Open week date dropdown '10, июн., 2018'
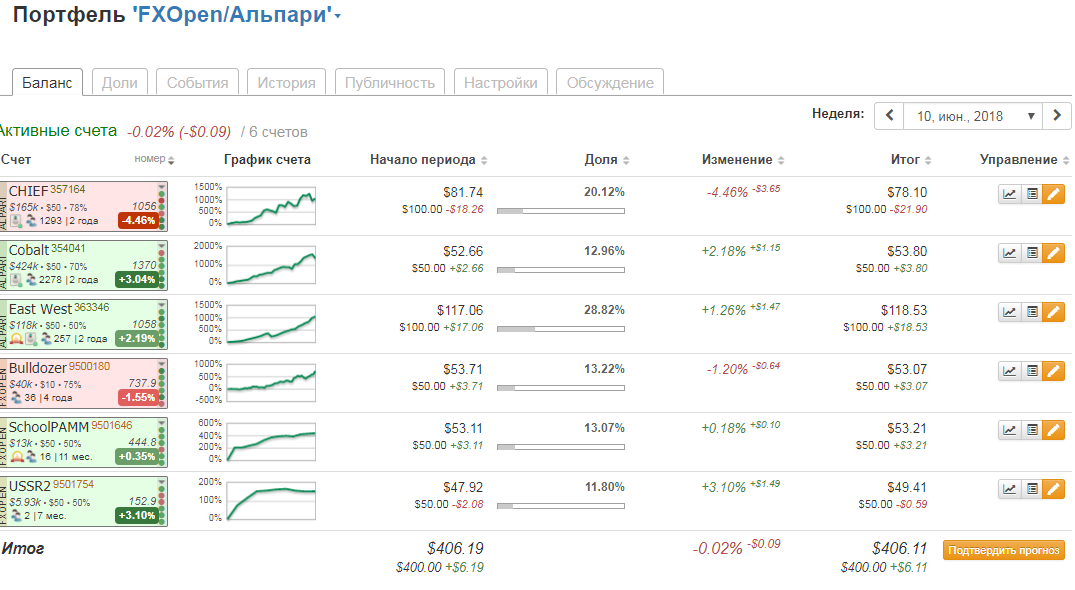 click(x=972, y=116)
